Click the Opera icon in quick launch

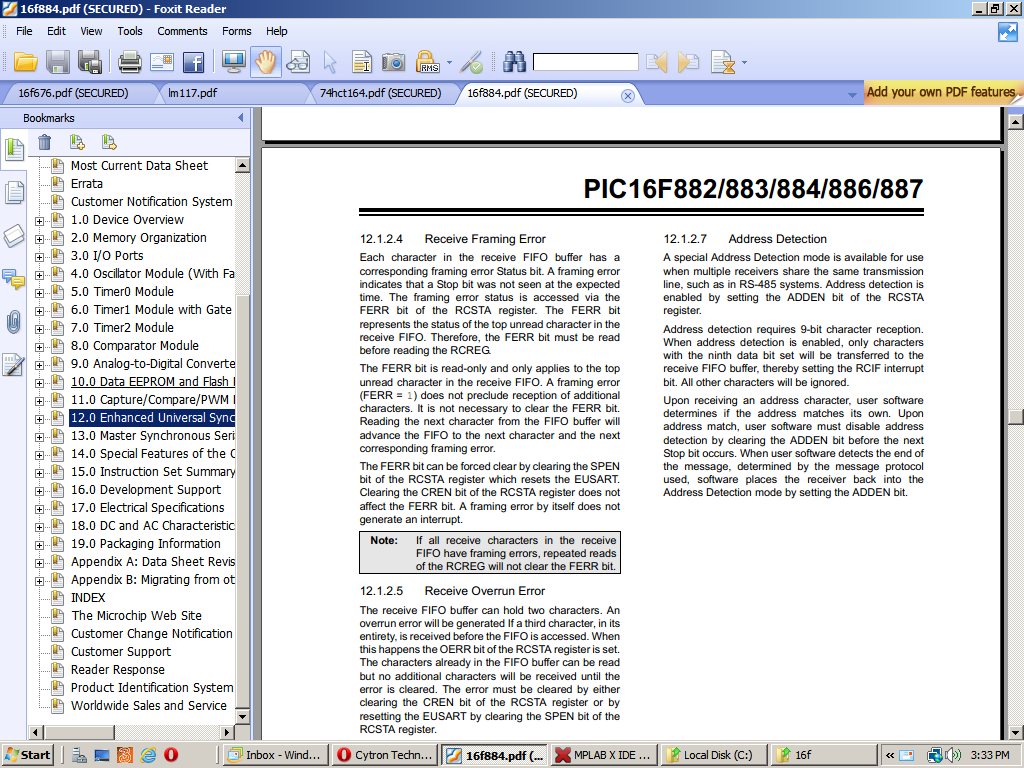coord(171,755)
